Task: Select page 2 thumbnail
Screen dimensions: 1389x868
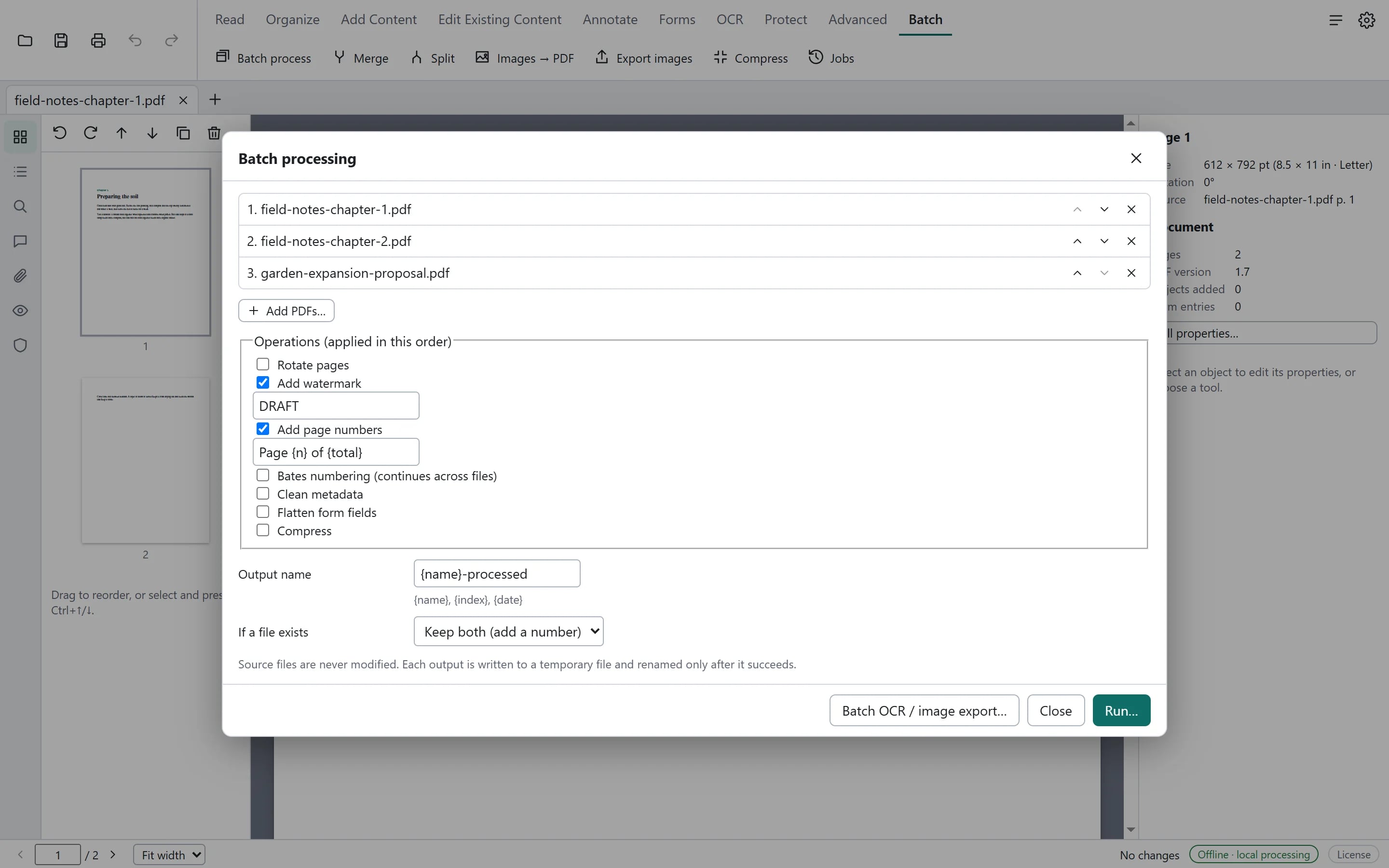Action: point(146,461)
